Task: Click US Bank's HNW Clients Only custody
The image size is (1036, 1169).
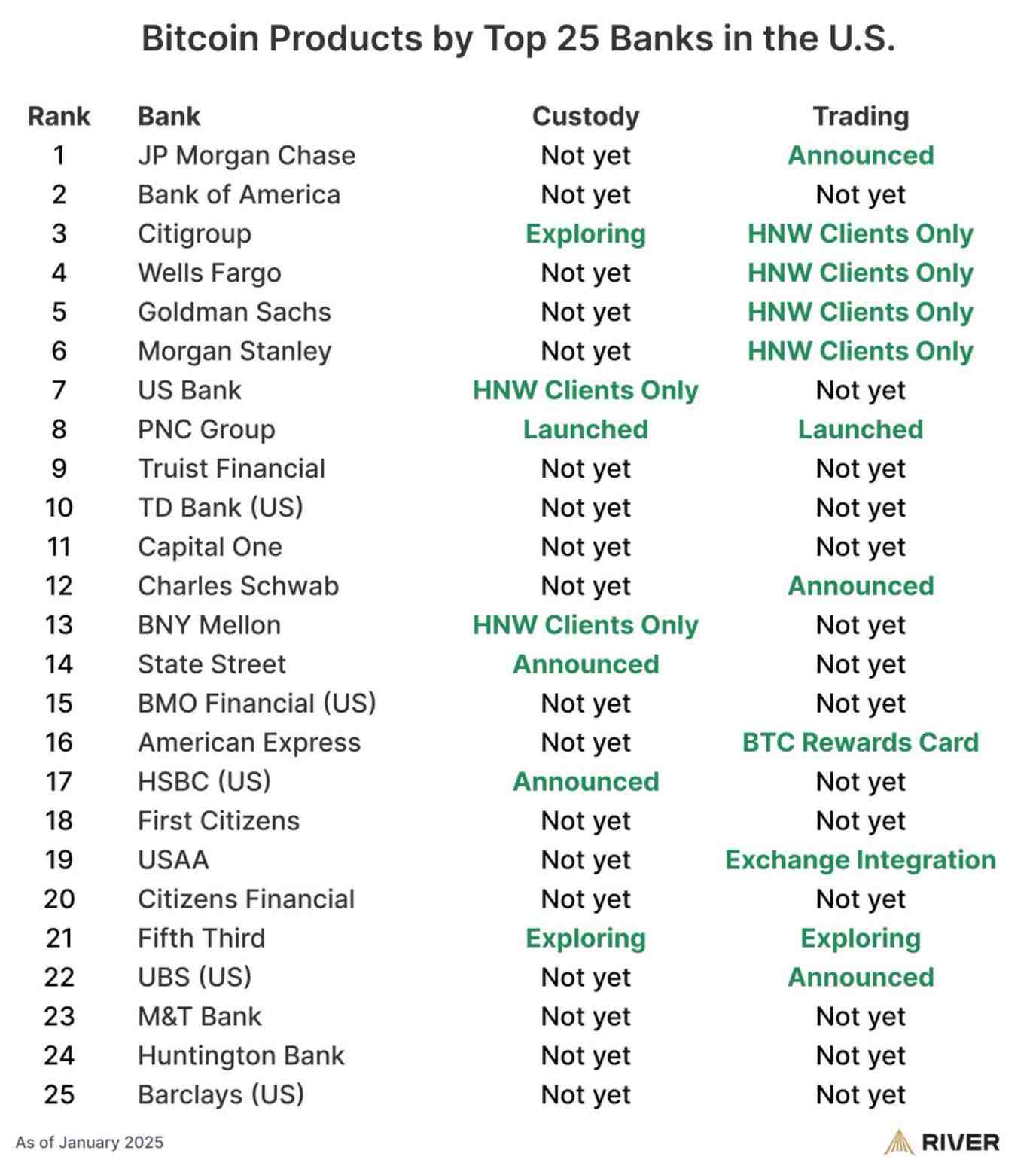Action: [x=586, y=390]
